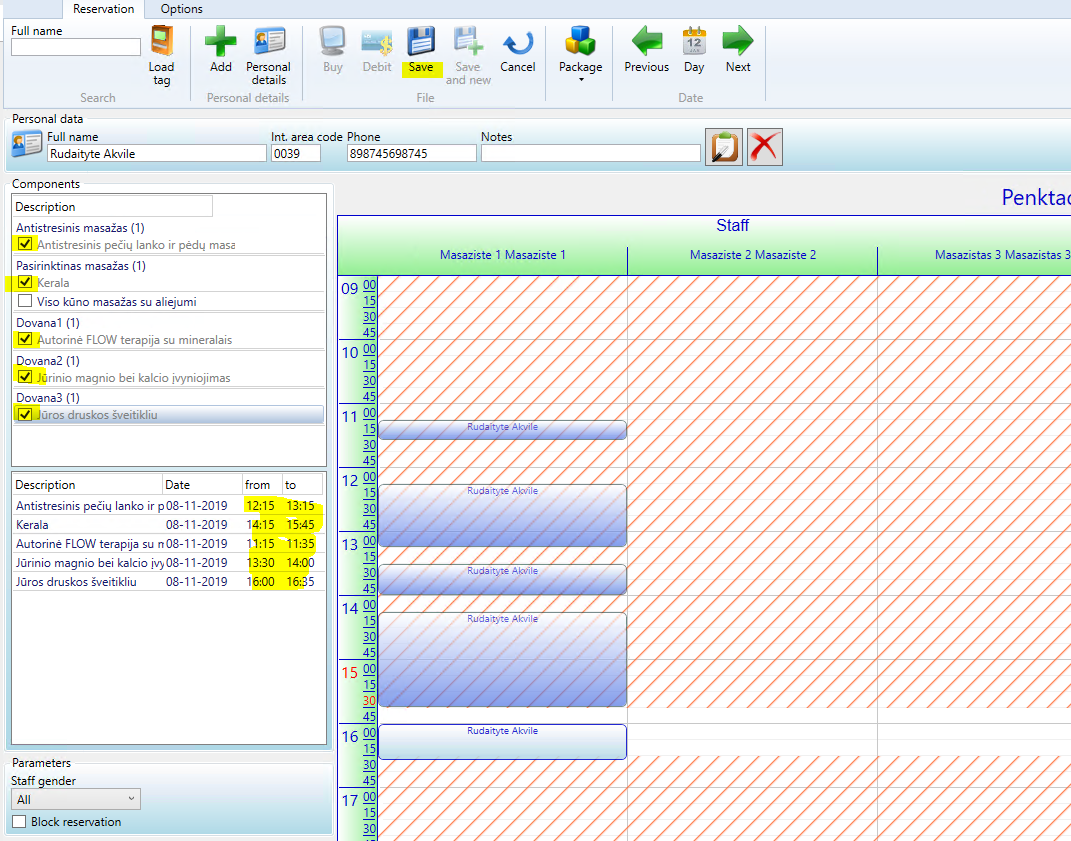Click the clipboard notes icon
The image size is (1071, 841).
[723, 146]
